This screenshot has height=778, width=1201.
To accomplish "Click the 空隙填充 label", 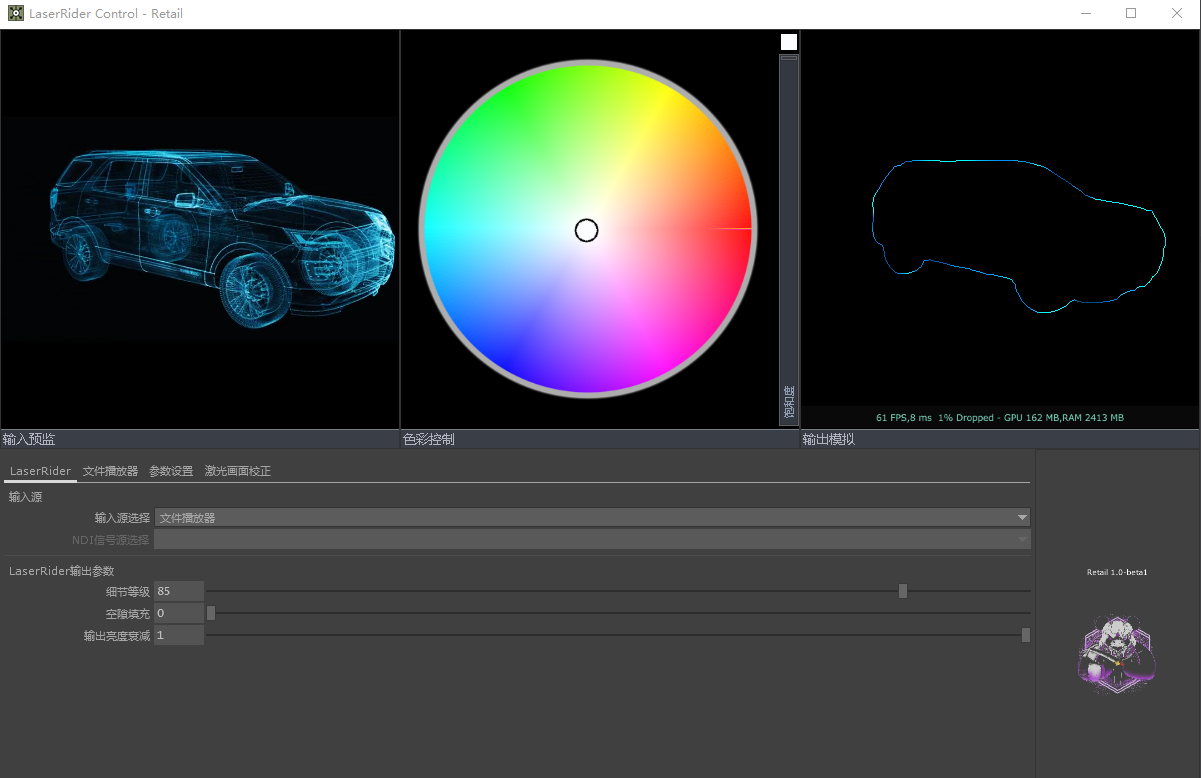I will click(128, 613).
